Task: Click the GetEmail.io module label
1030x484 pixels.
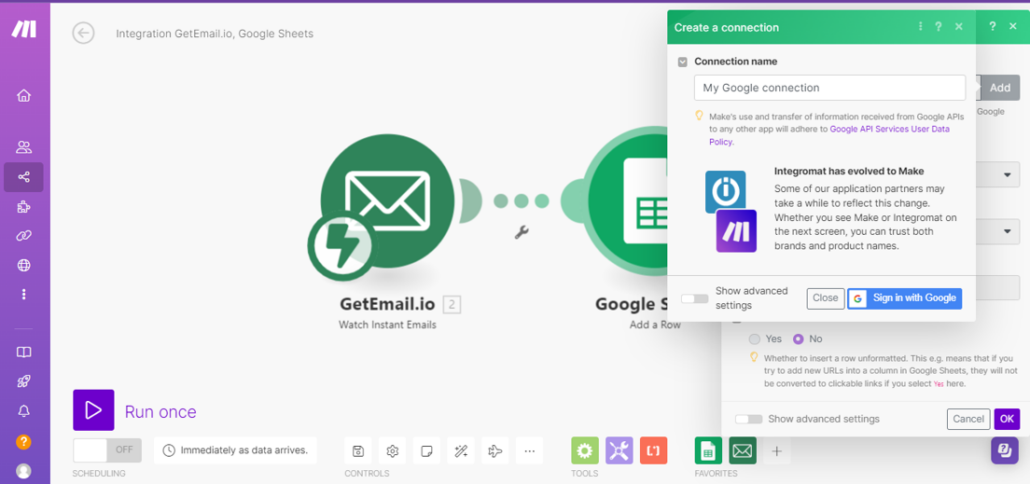Action: 387,304
